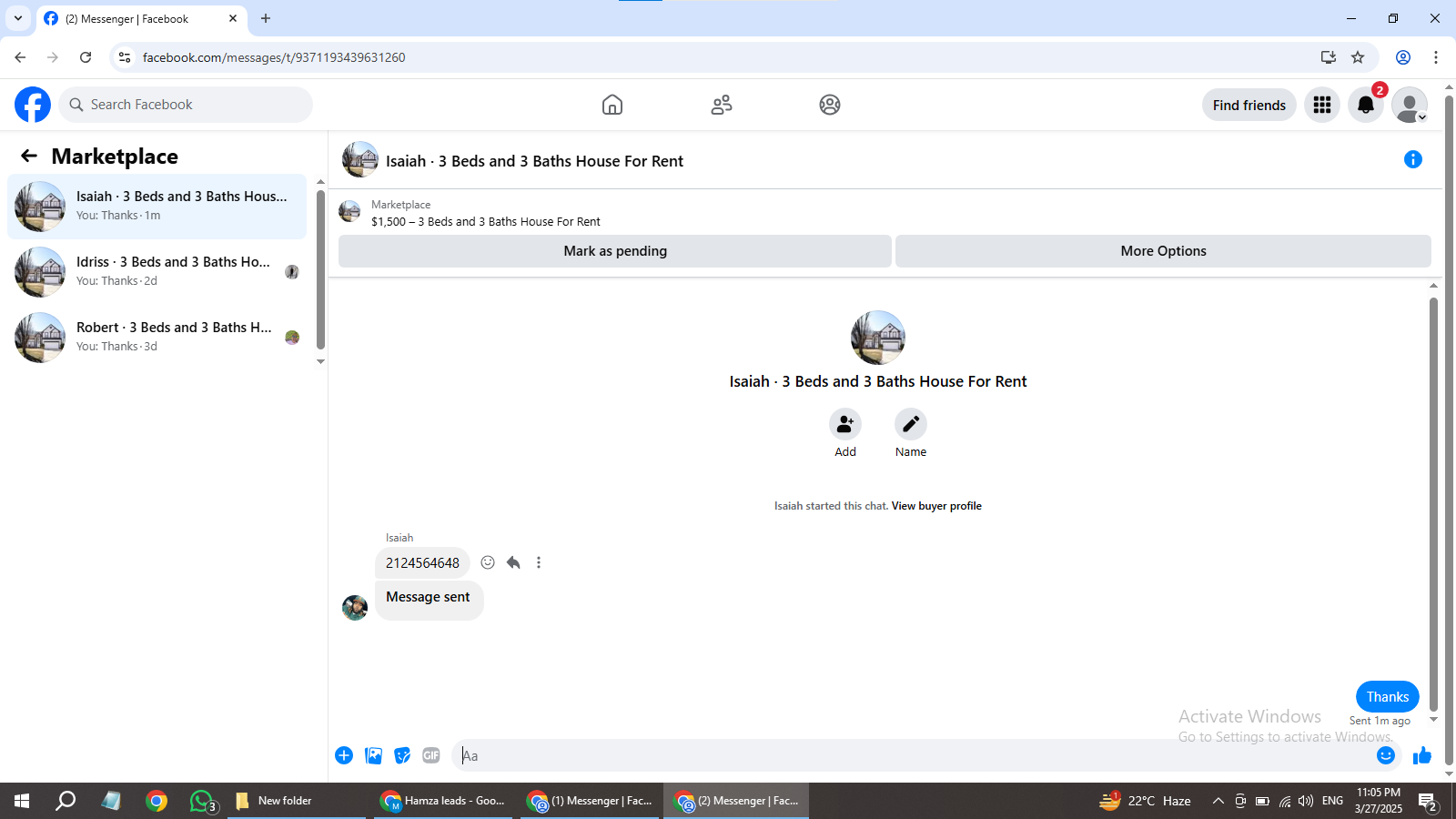Open a new browser tab

(266, 18)
